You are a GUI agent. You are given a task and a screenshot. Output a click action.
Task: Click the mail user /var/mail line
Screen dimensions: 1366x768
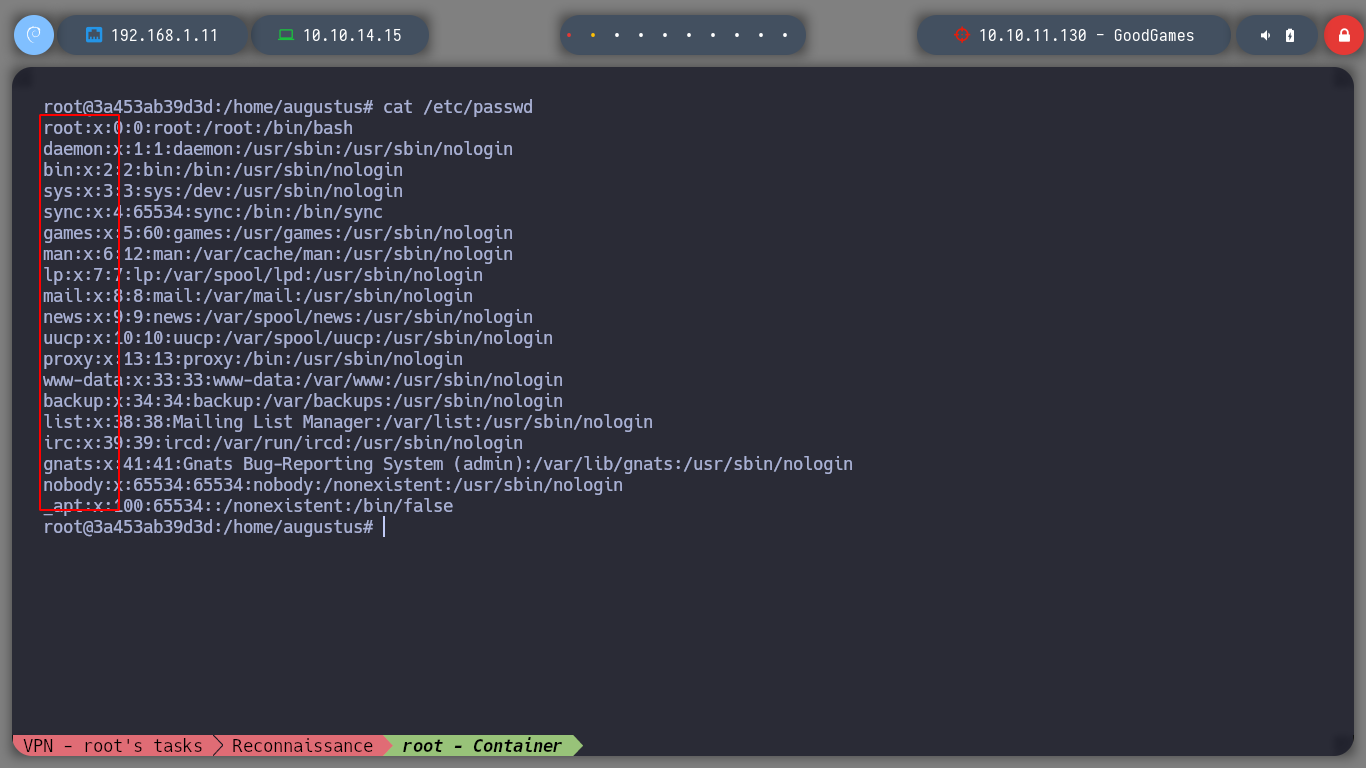pos(258,296)
